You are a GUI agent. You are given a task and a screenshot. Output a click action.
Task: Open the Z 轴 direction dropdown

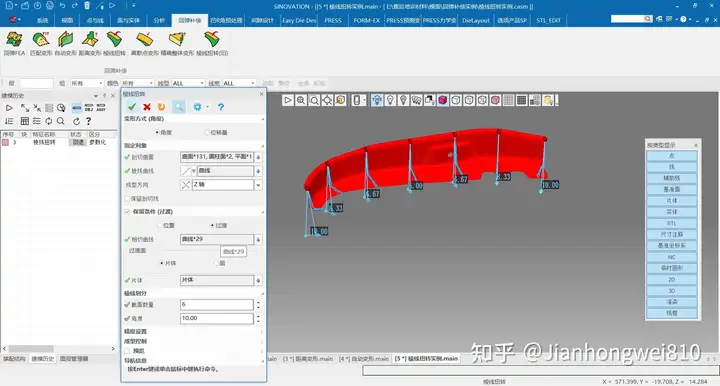(x=259, y=185)
